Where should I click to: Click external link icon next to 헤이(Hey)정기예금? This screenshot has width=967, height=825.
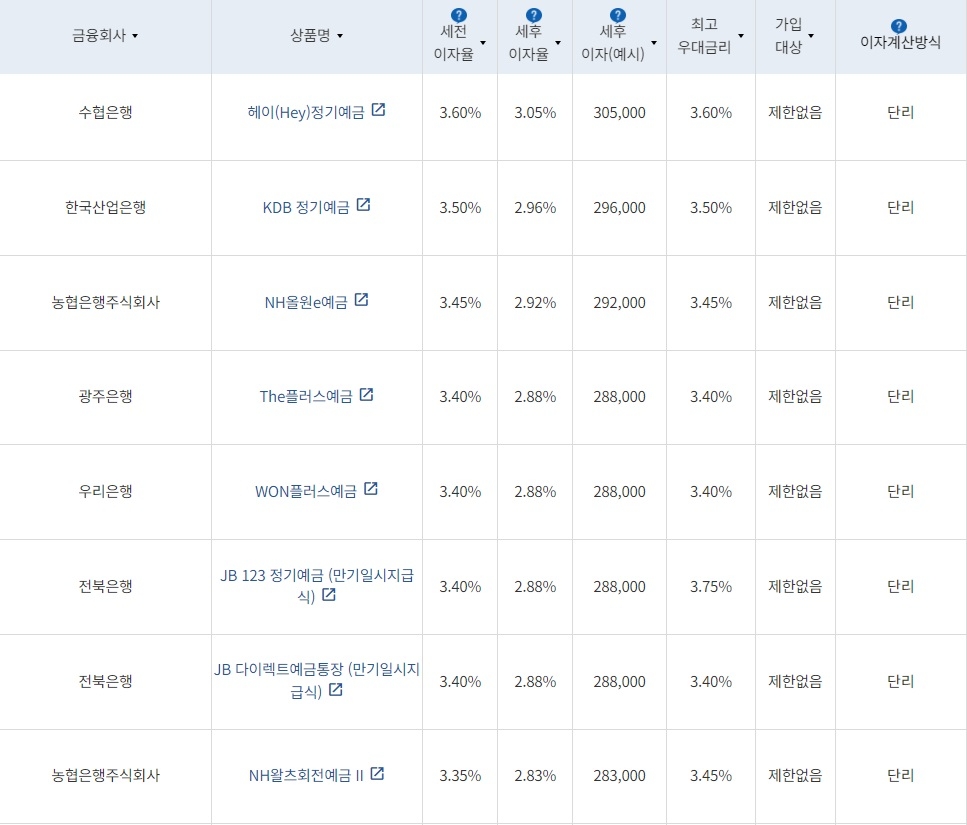[x=377, y=111]
